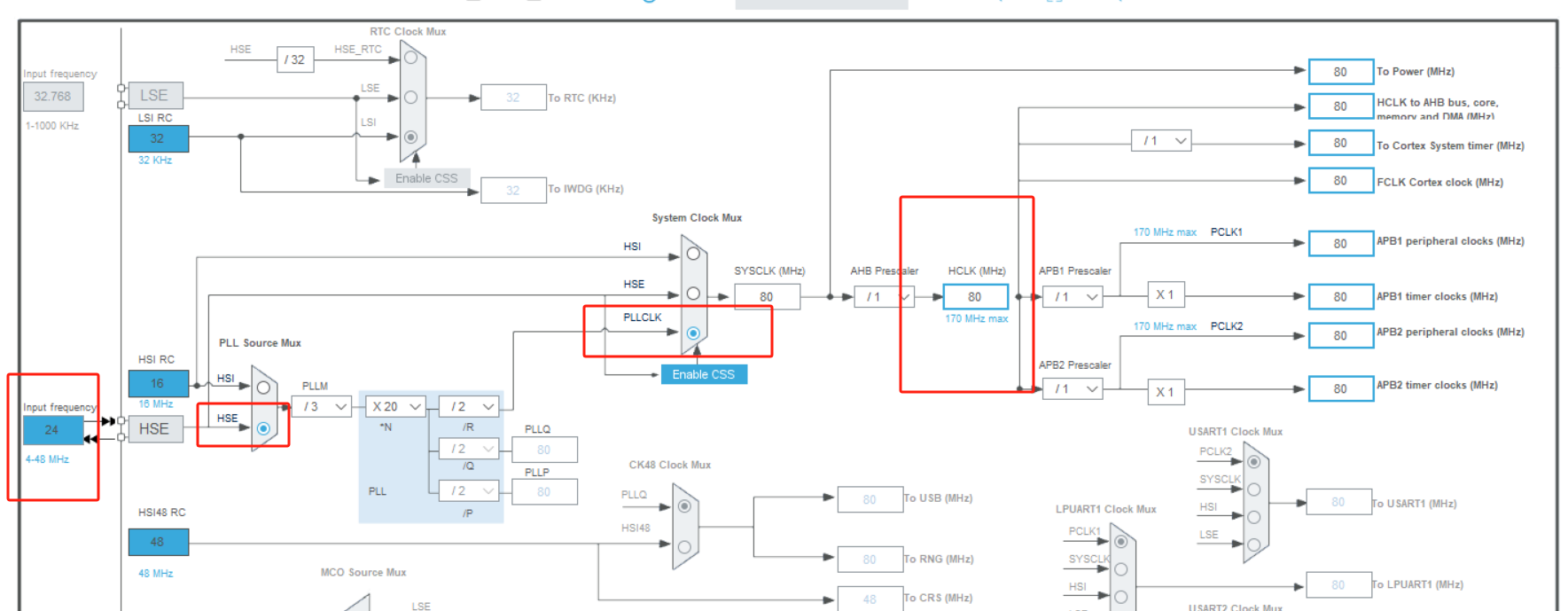This screenshot has height=611, width=1568.
Task: Select HSE in the System Clock Mux
Action: click(x=693, y=294)
